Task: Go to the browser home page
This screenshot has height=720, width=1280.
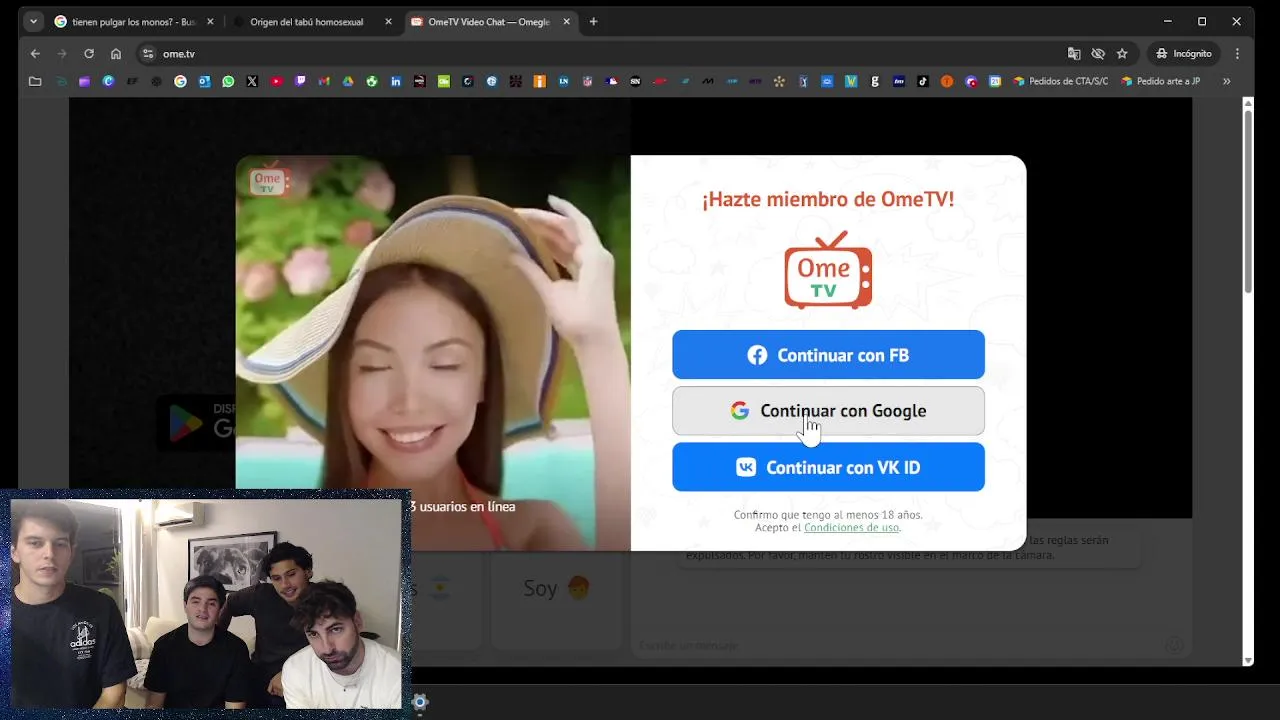Action: [x=116, y=54]
